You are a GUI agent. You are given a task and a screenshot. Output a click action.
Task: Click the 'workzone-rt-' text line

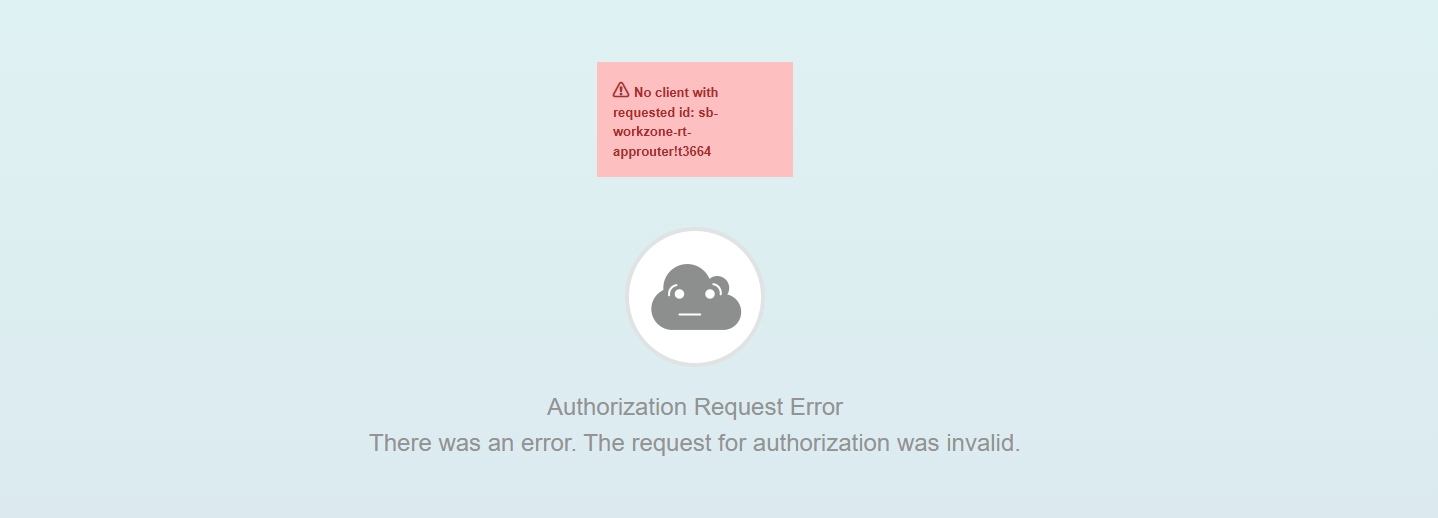652,132
